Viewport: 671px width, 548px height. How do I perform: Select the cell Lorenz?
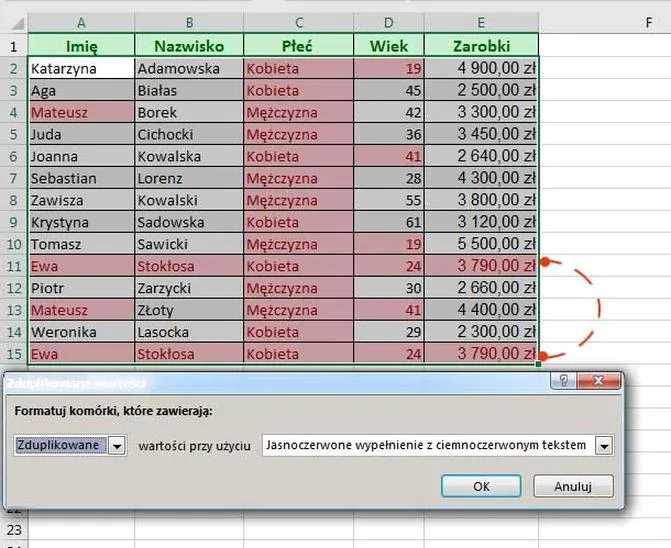point(189,178)
